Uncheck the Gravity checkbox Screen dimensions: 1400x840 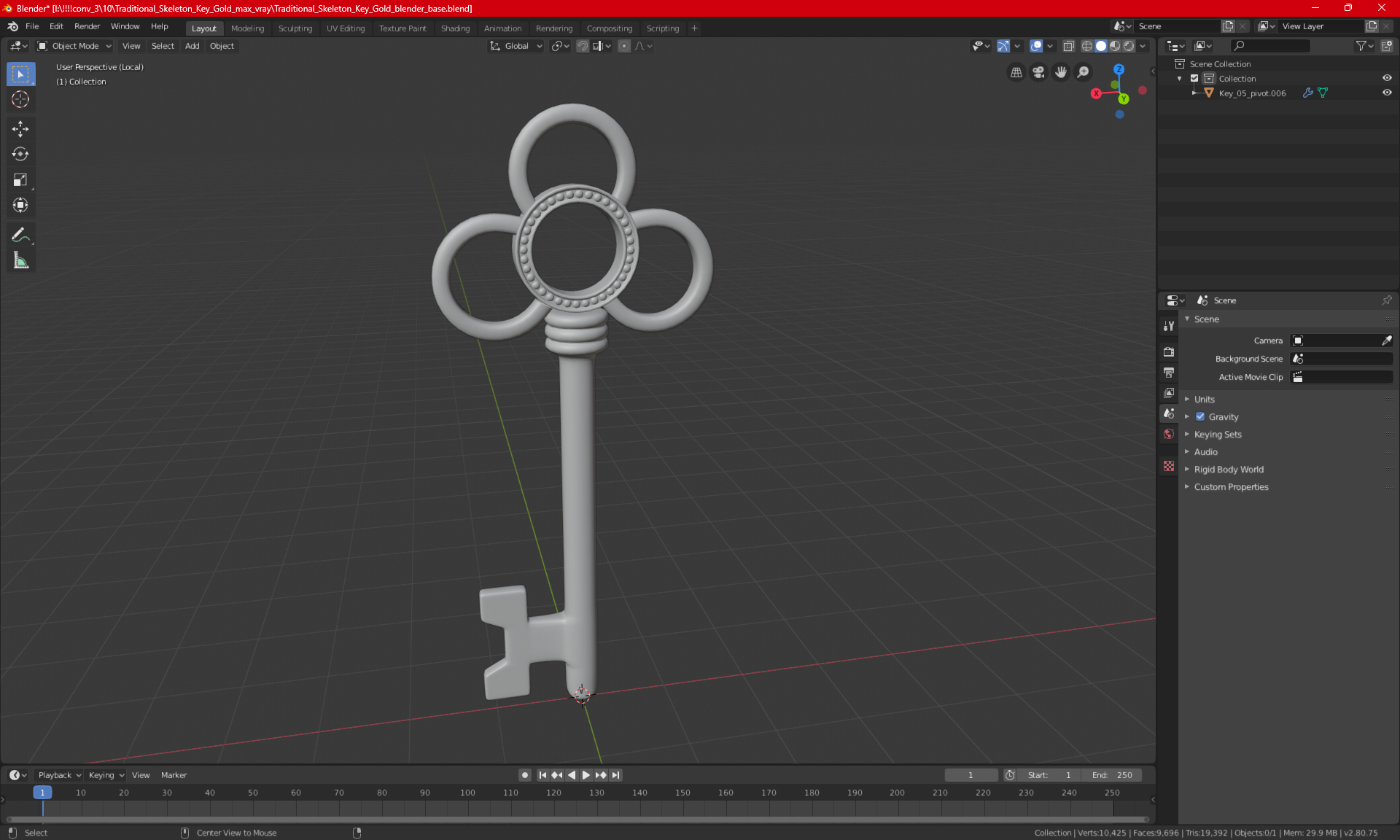tap(1200, 417)
